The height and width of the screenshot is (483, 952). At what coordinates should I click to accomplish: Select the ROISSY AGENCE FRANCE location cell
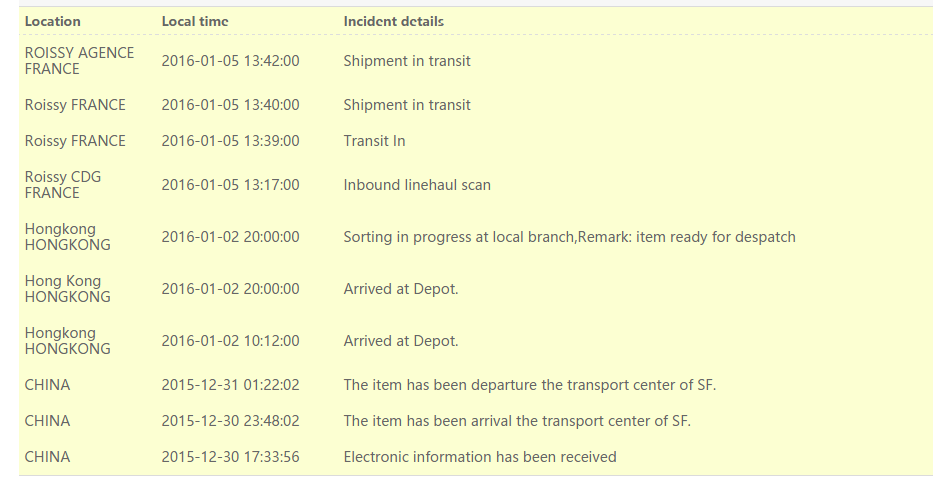pos(80,61)
